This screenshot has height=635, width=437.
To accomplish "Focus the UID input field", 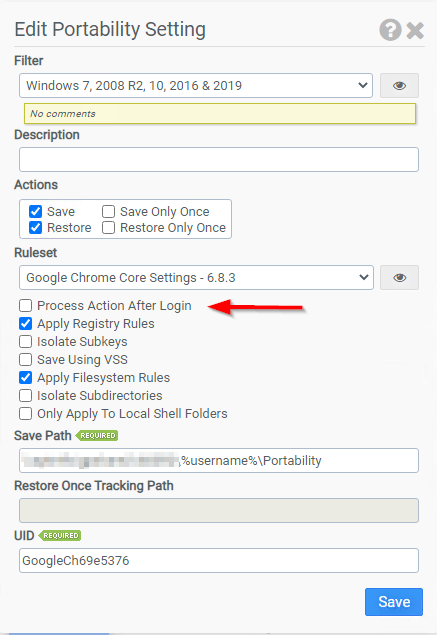I will click(x=219, y=560).
